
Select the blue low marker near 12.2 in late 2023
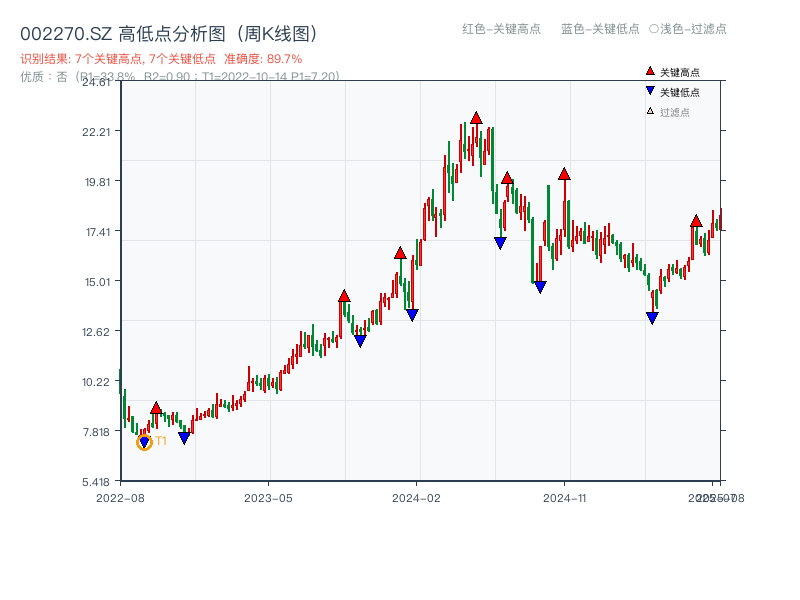coord(360,341)
